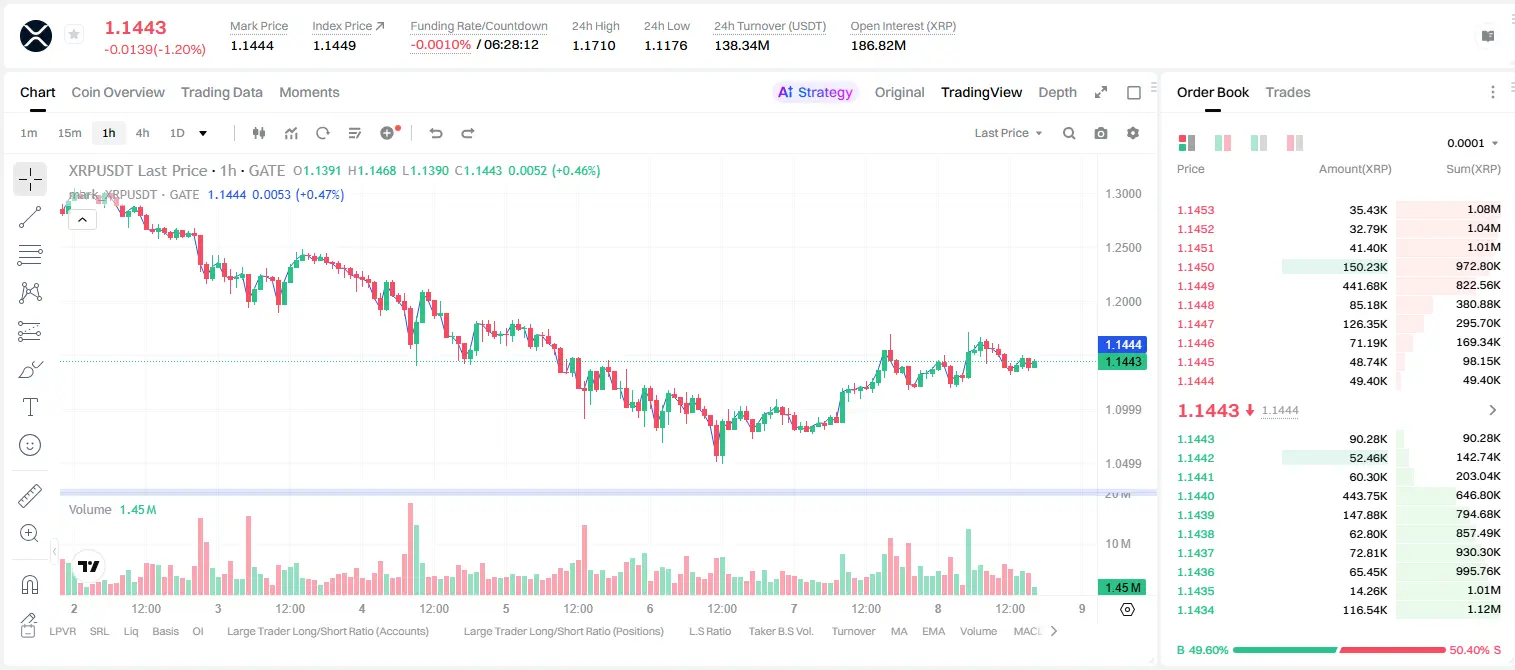Show only buy orders in order book
Screen dimensions: 1515x670
[x=1259, y=143]
